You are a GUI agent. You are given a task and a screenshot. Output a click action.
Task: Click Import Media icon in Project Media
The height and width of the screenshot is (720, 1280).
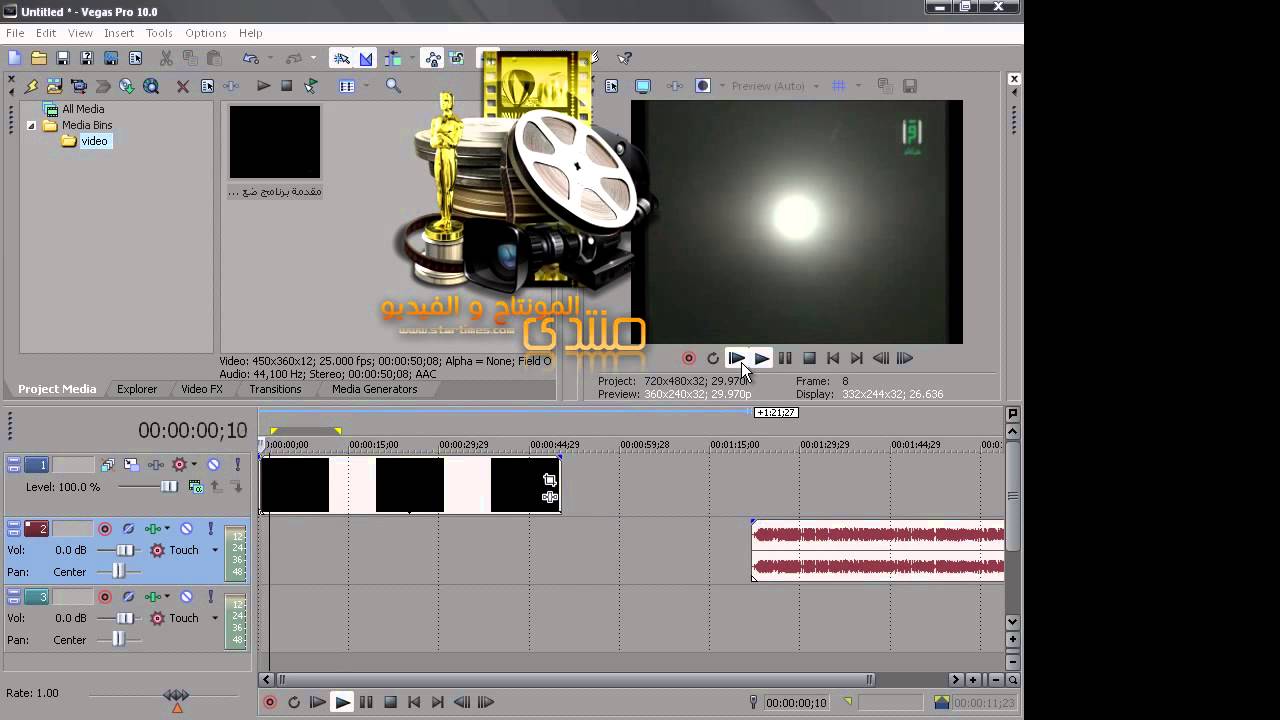55,86
